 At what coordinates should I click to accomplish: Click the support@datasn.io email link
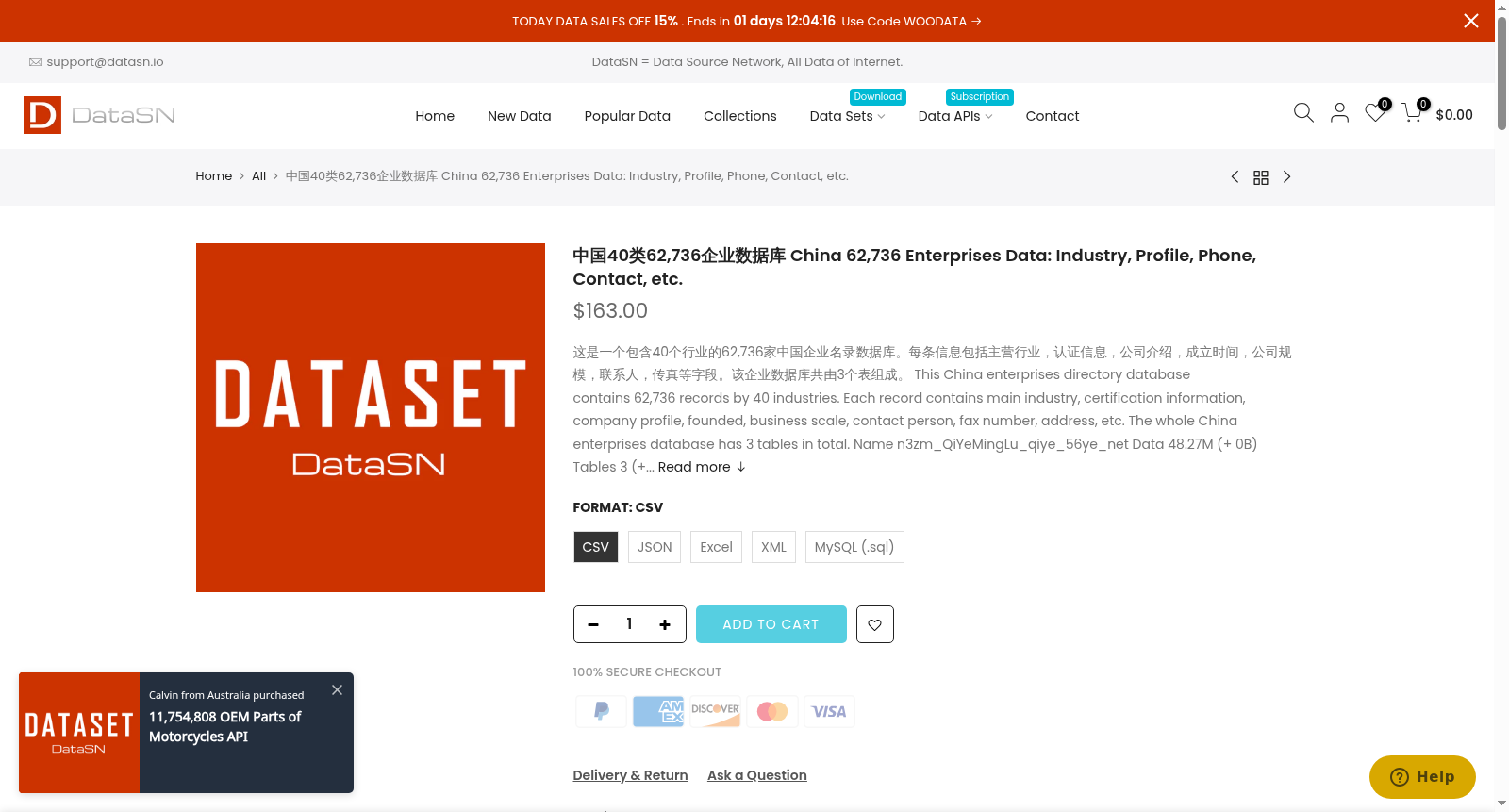[x=105, y=62]
